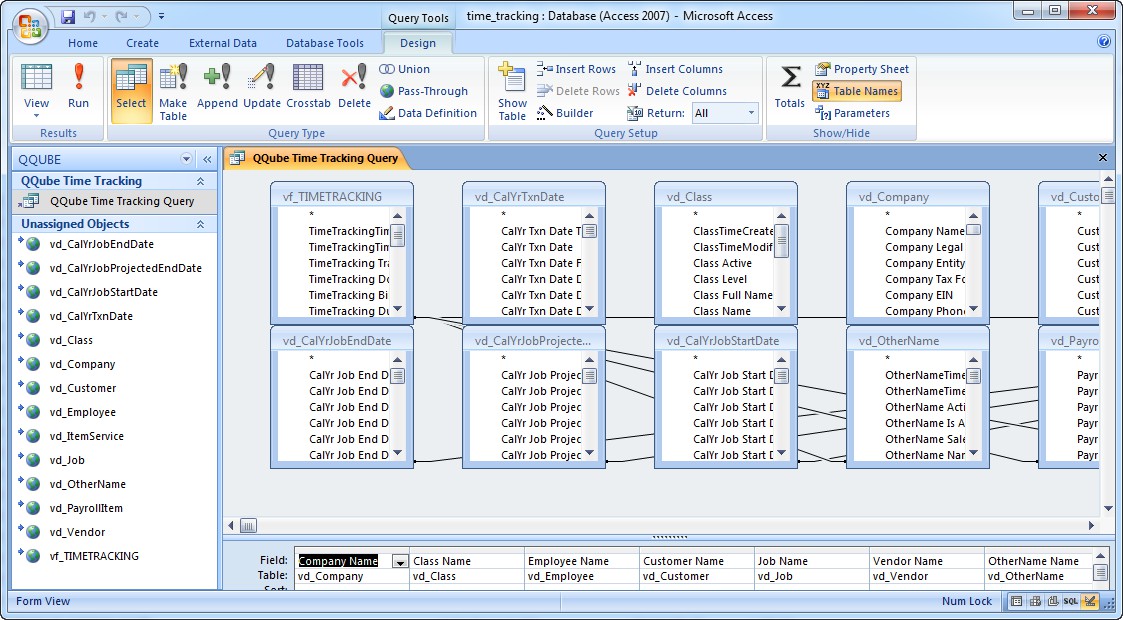1123x620 pixels.
Task: Collapse the navigation pane with shutter button
Action: pos(207,159)
